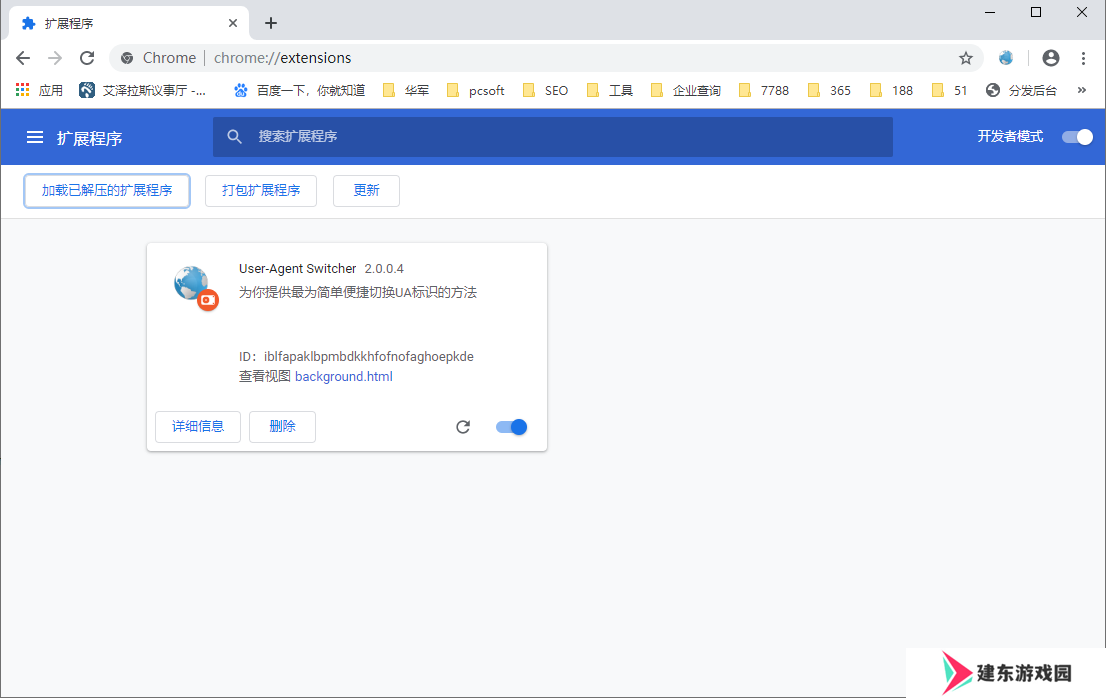Open a new tab with the plus button

271,23
